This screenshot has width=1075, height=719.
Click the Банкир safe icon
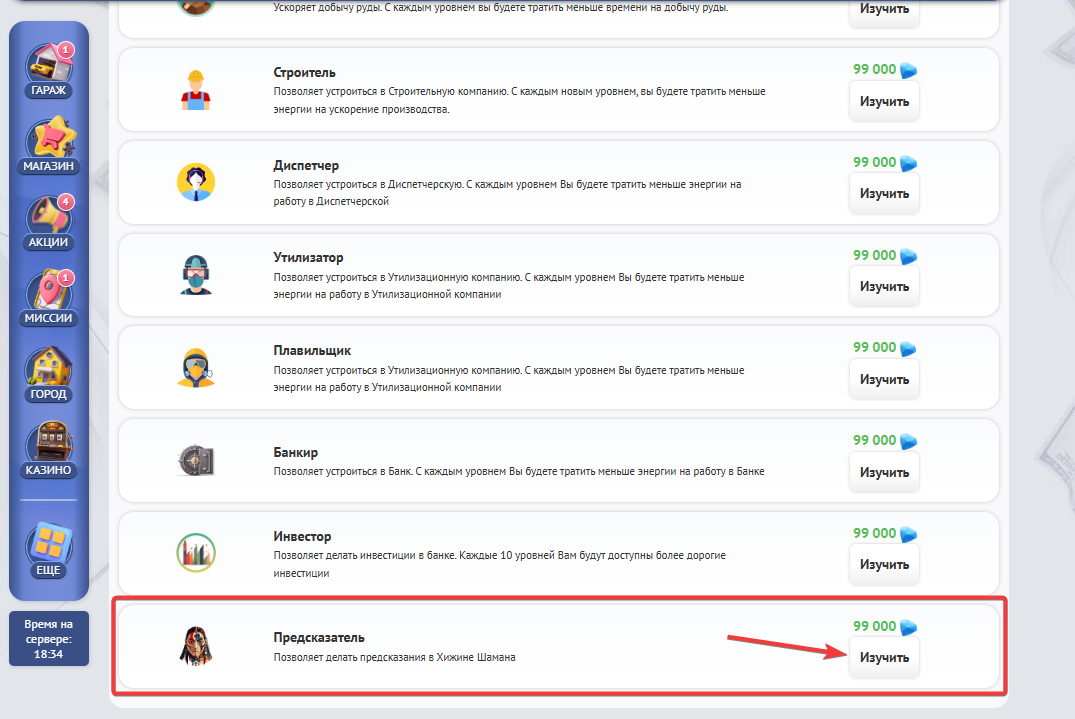click(x=197, y=461)
